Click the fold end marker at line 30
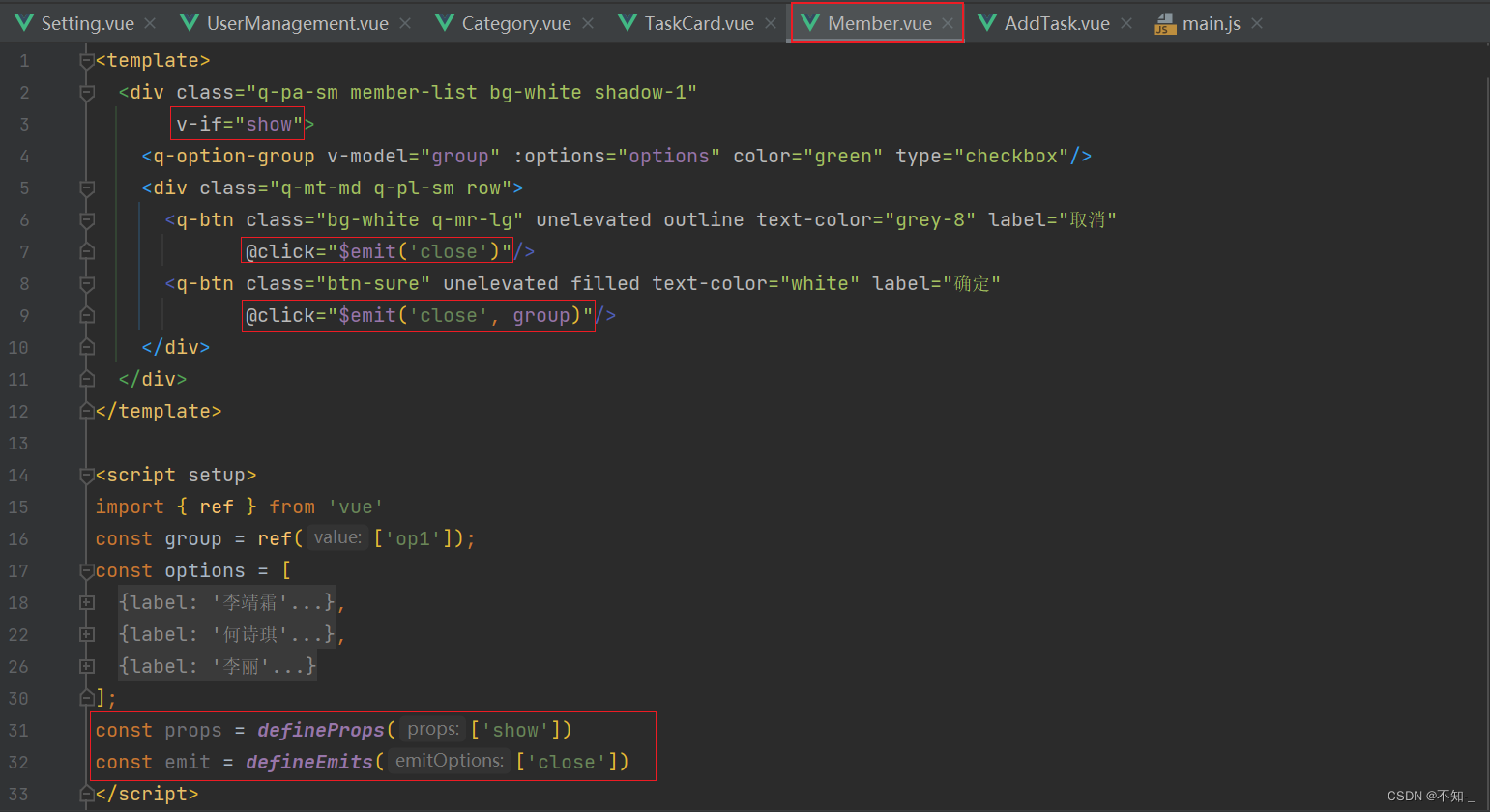This screenshot has height=812, width=1490. tap(87, 699)
